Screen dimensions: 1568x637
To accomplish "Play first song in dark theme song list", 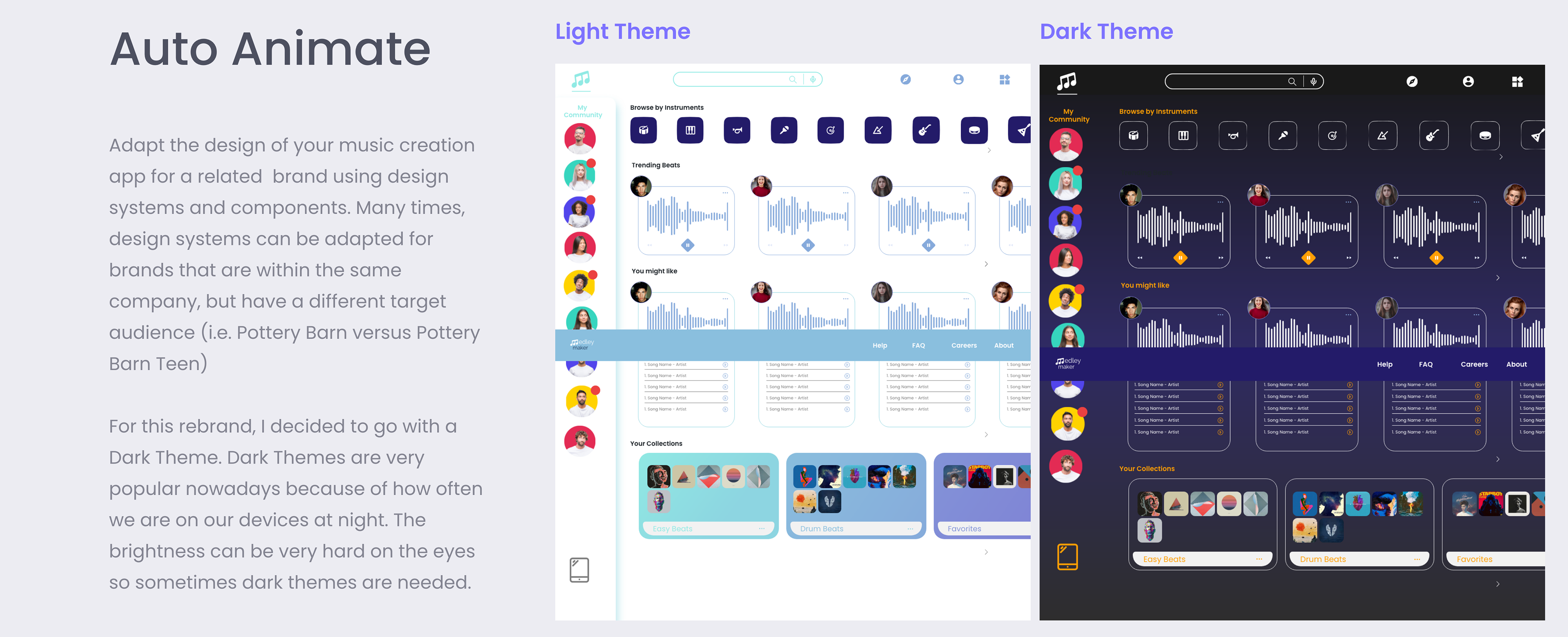I will (1220, 385).
